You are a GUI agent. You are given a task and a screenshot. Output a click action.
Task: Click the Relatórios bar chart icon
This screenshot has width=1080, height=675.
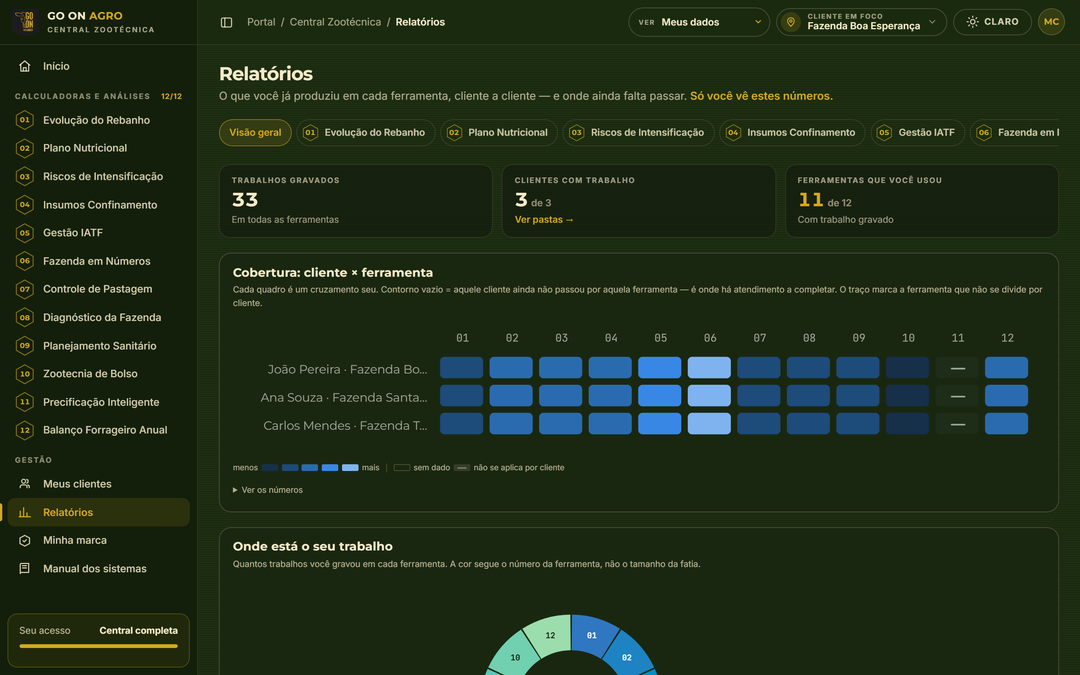pos(25,512)
